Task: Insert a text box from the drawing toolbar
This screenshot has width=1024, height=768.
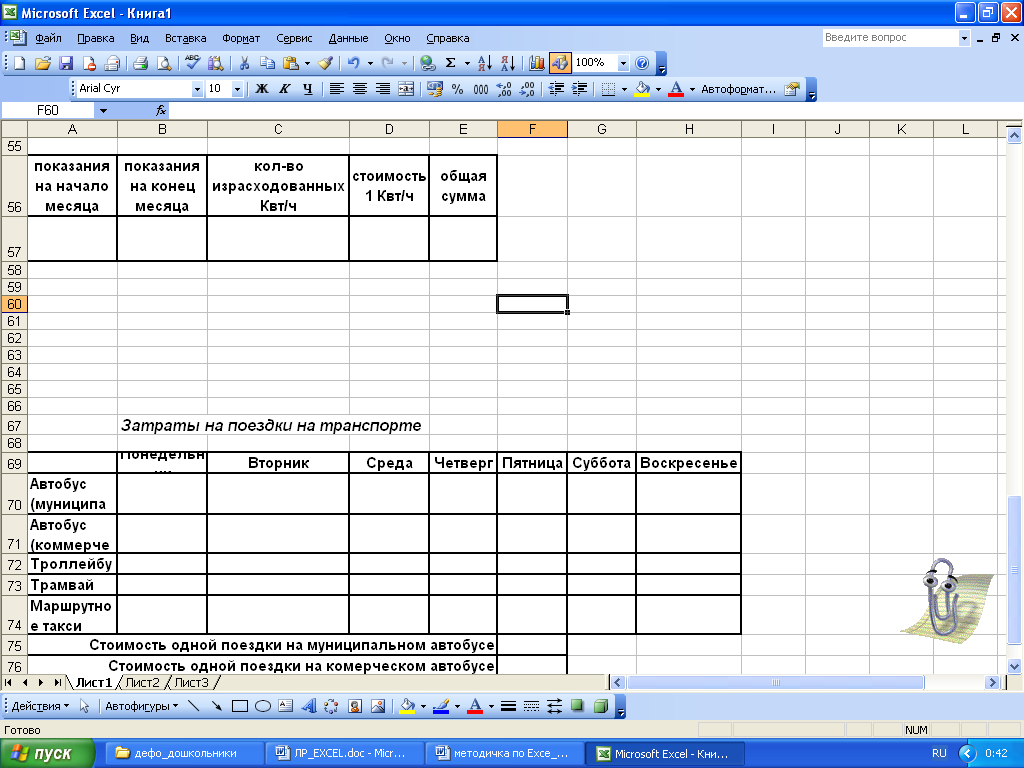Action: click(285, 706)
